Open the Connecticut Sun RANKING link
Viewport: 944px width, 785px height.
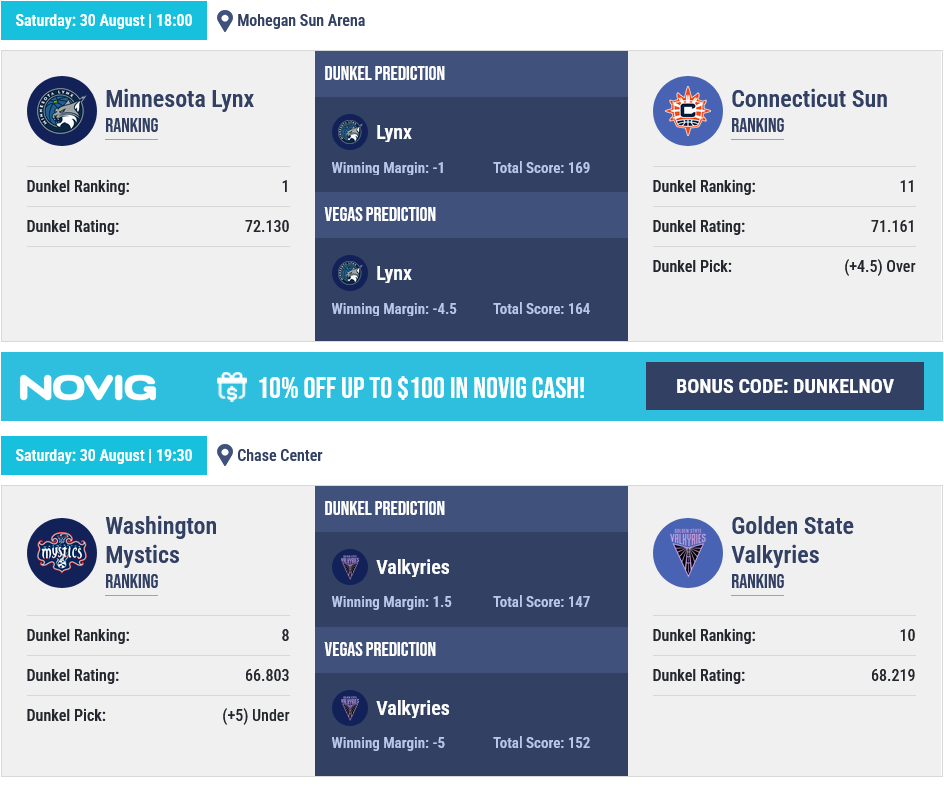pyautogui.click(x=757, y=126)
